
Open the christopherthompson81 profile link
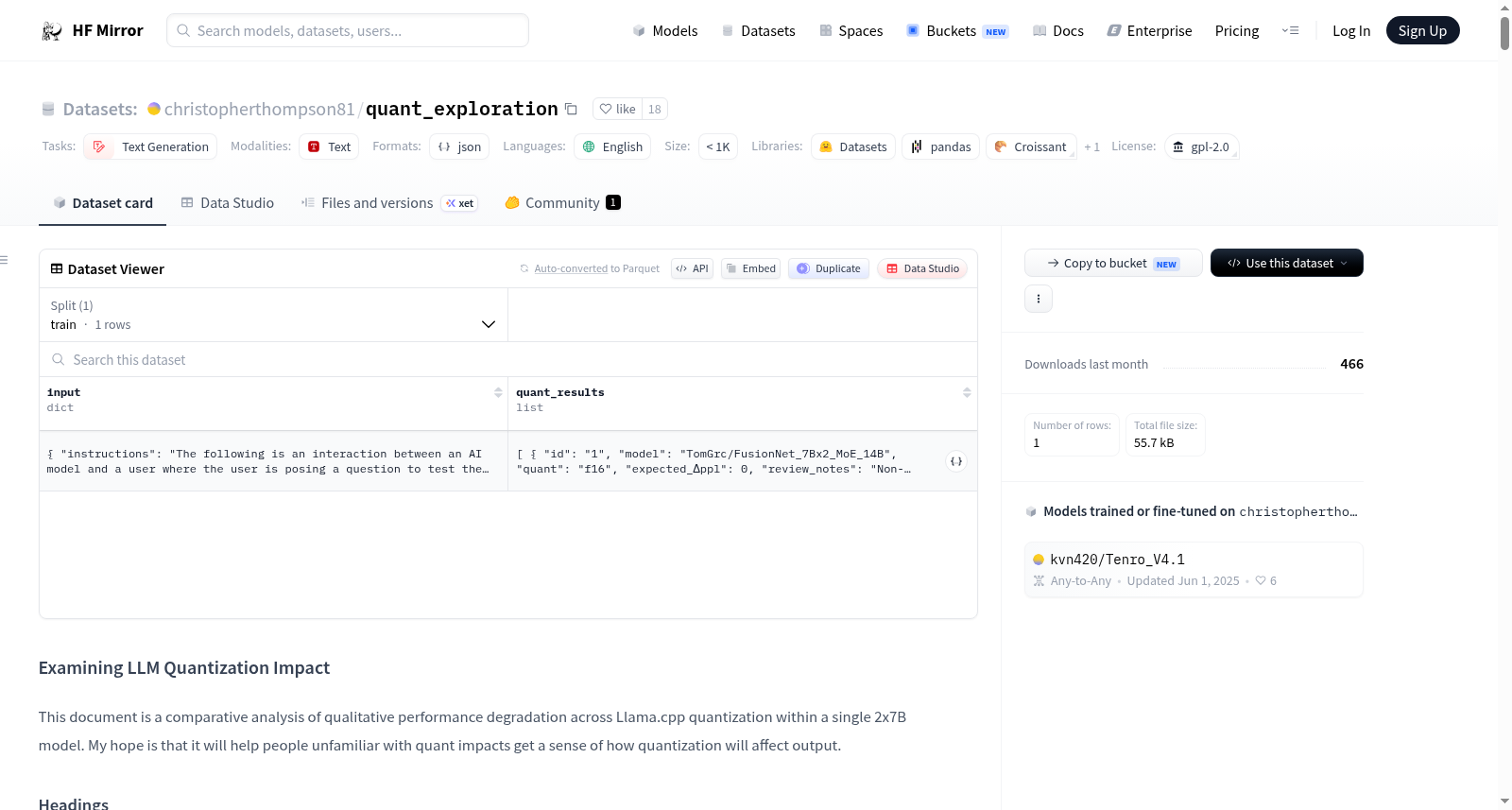pos(260,109)
